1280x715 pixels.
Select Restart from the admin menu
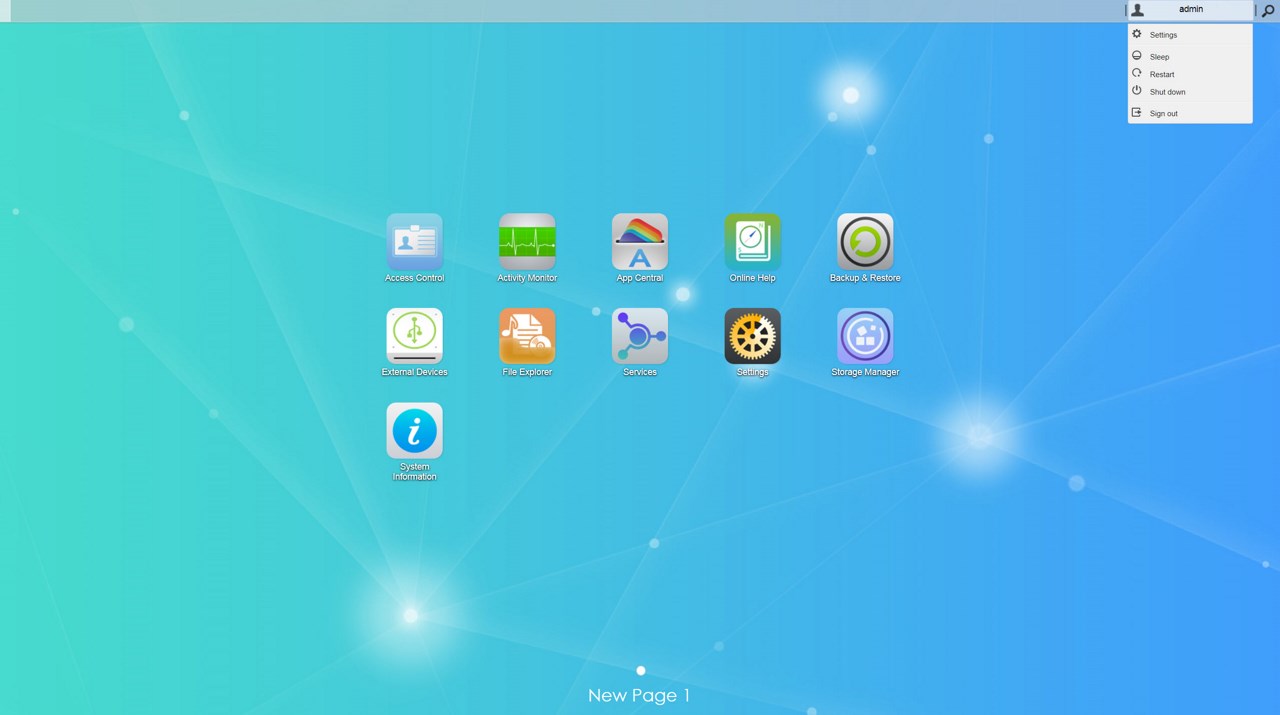click(x=1190, y=74)
